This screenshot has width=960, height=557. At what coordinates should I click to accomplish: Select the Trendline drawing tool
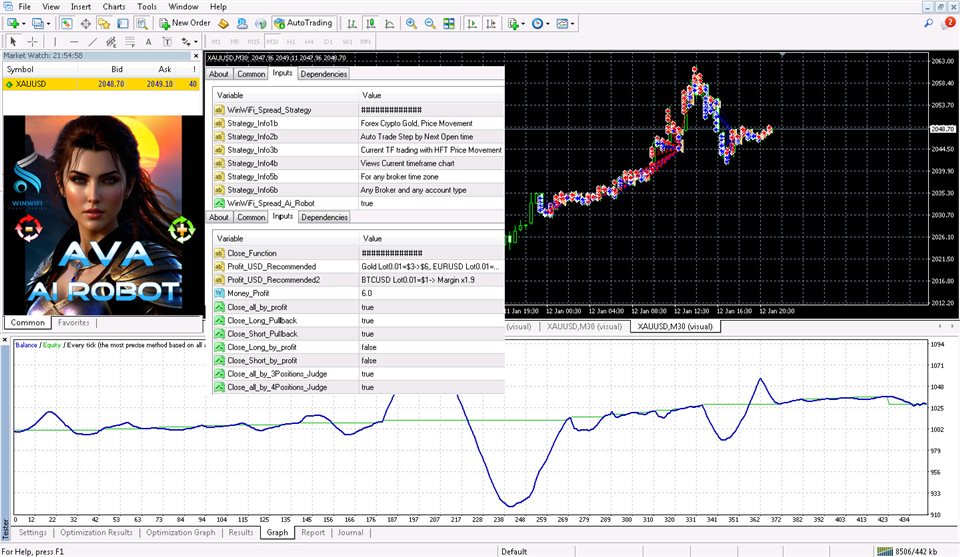pos(92,42)
